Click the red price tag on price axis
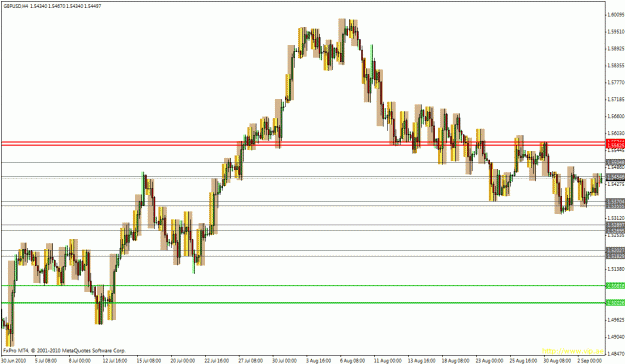The height and width of the screenshot is (364, 625). tap(615, 144)
